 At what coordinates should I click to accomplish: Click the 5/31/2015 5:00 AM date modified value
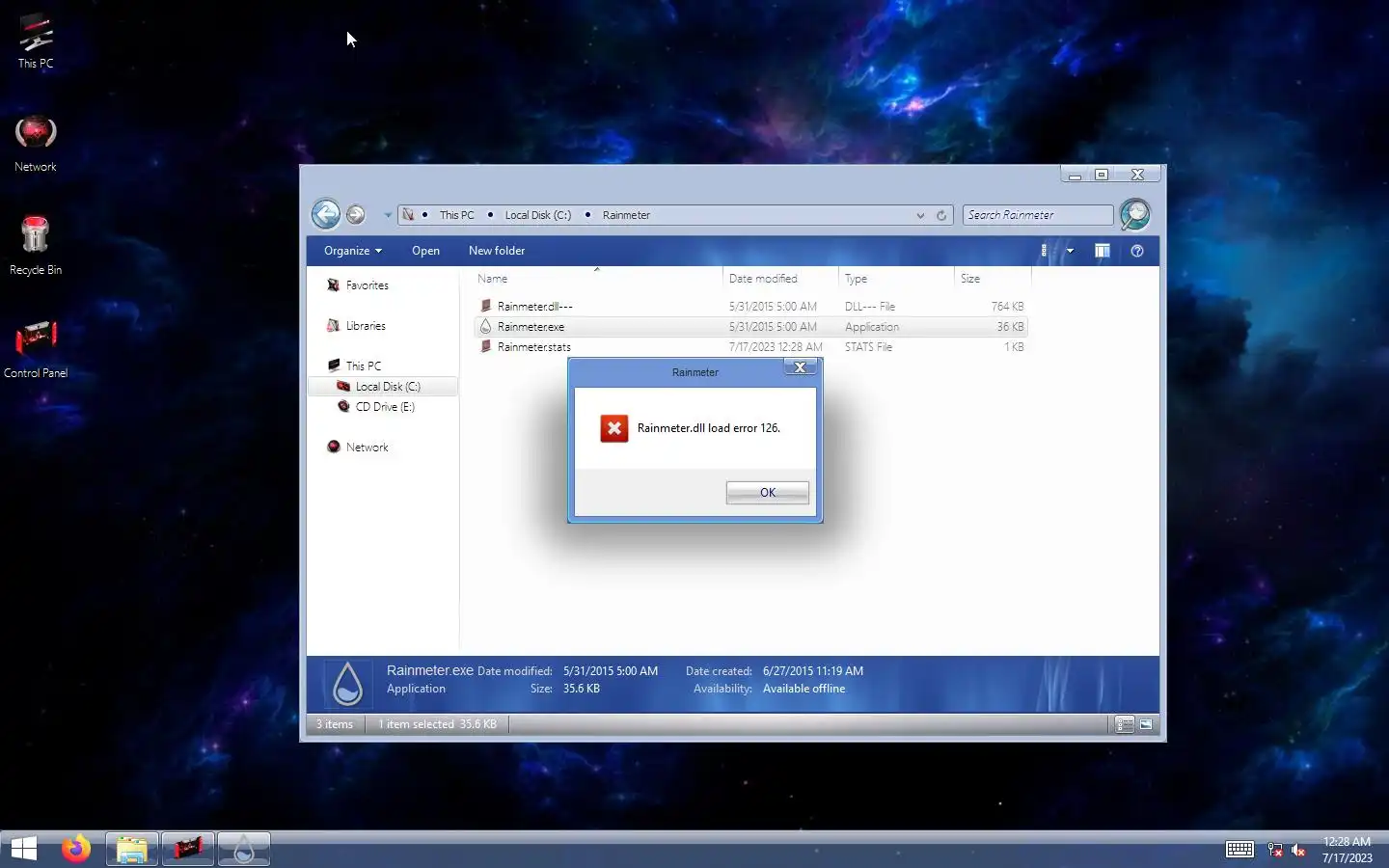tap(611, 671)
